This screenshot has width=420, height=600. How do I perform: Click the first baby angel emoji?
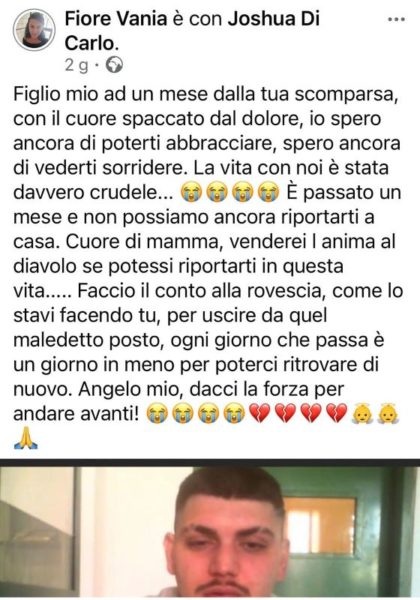pyautogui.click(x=362, y=414)
